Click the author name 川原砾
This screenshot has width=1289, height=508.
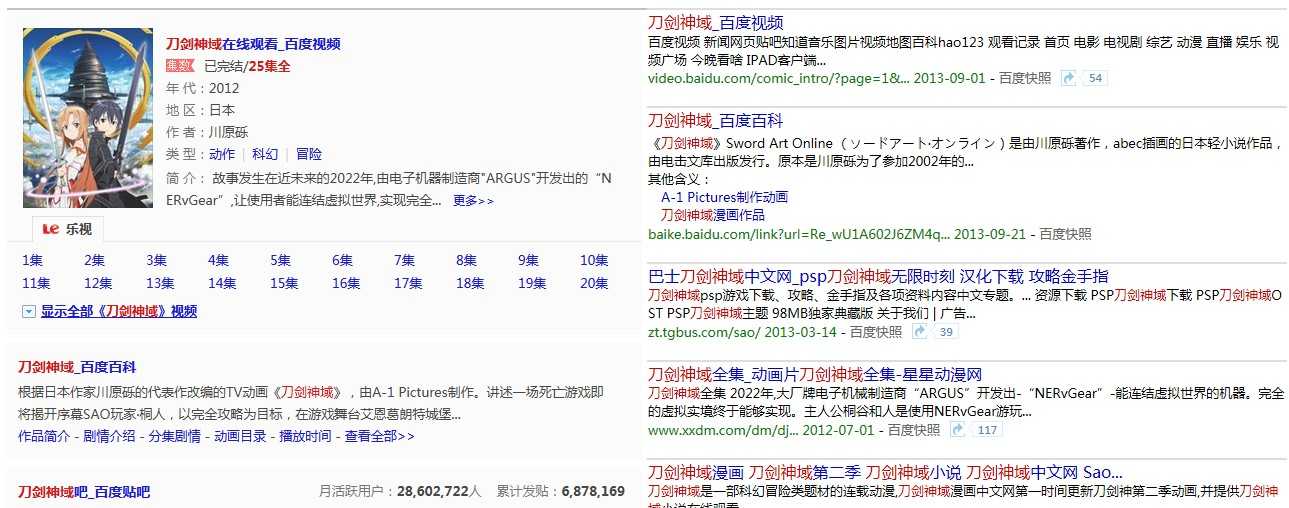[228, 132]
